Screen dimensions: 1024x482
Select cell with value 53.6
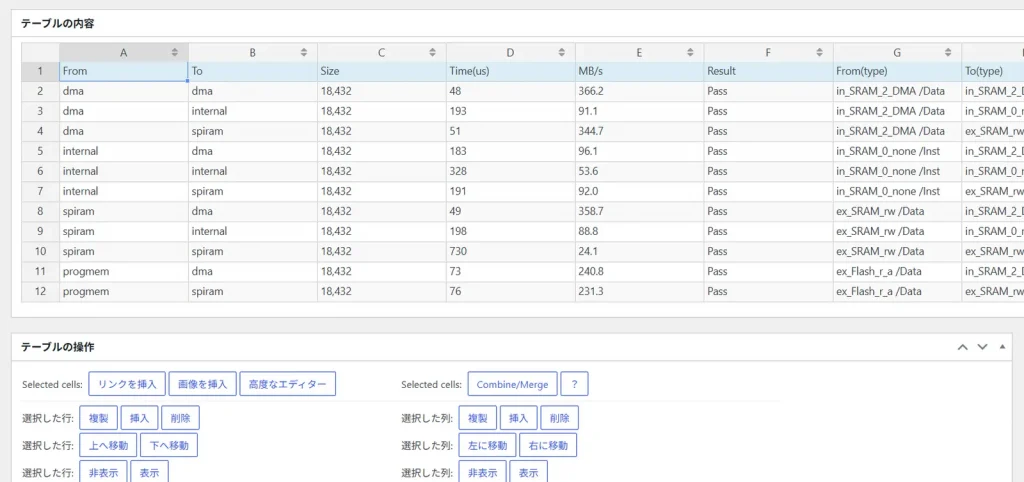(x=639, y=172)
